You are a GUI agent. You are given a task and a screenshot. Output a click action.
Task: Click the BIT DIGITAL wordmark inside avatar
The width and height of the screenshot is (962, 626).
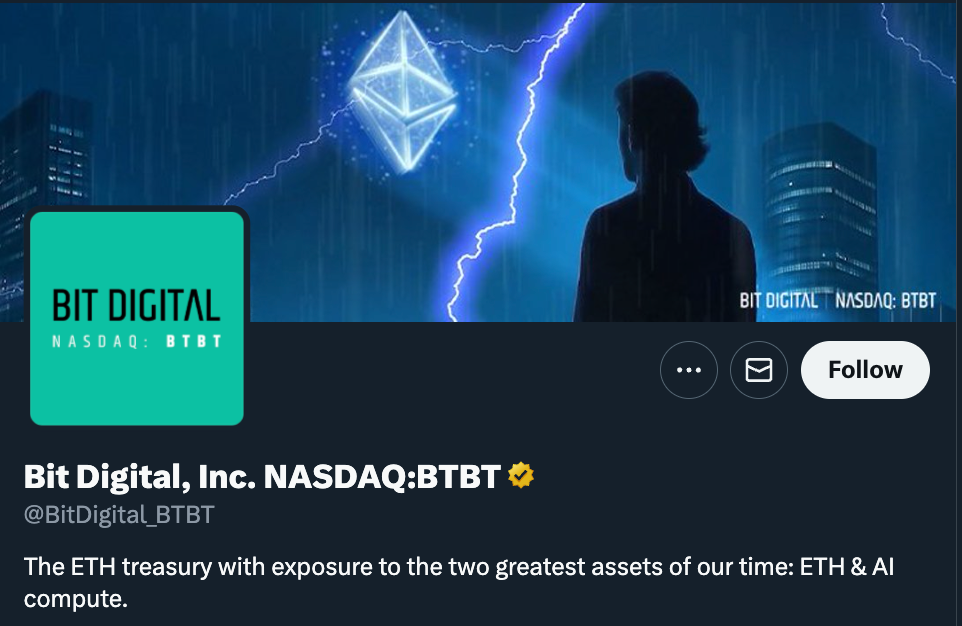[137, 307]
